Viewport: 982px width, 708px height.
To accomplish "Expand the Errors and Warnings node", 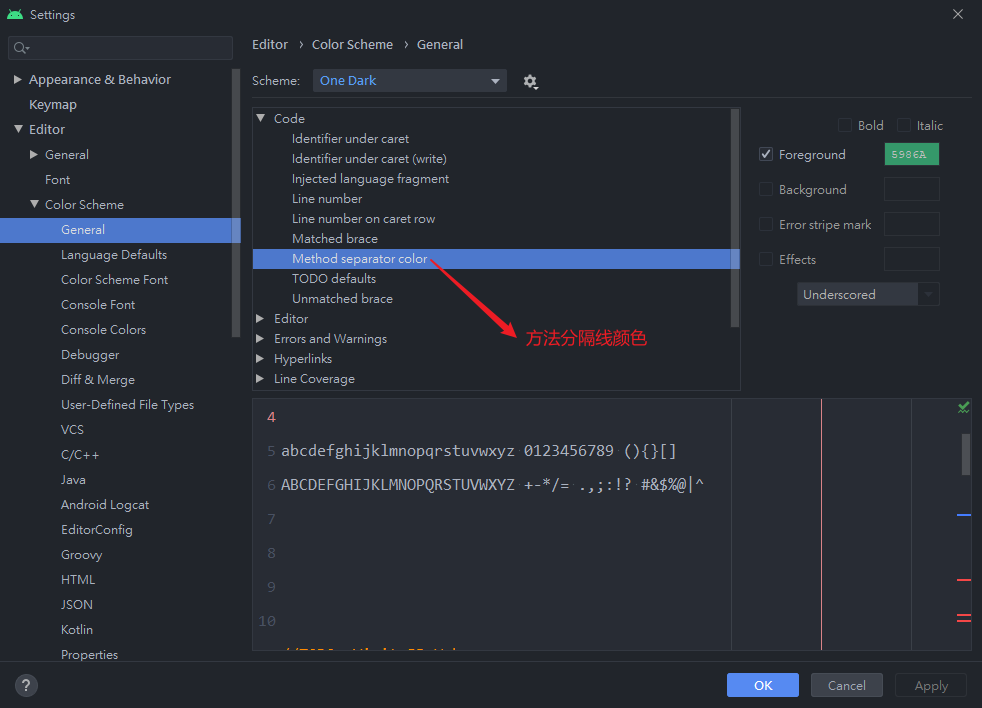I will point(259,338).
